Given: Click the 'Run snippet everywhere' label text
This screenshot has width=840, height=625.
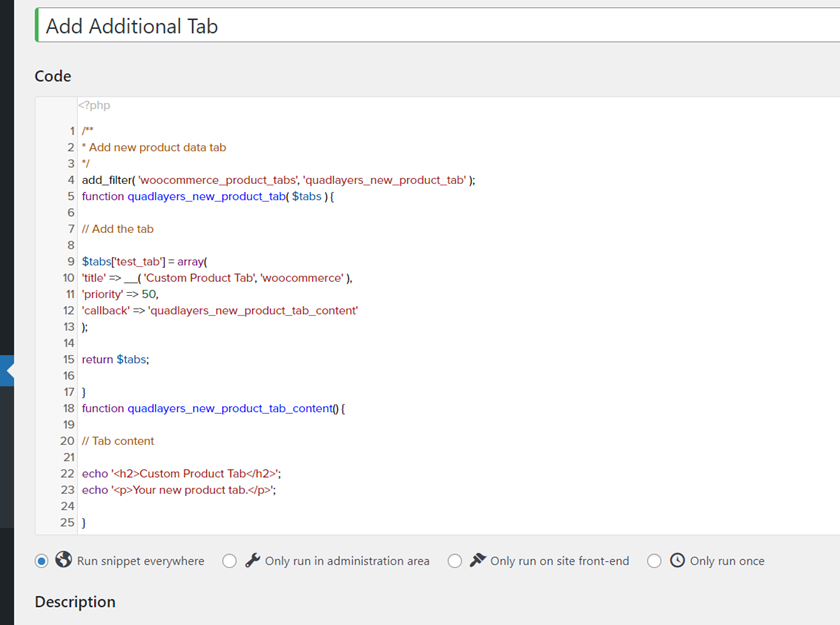Looking at the screenshot, I should pyautogui.click(x=140, y=561).
